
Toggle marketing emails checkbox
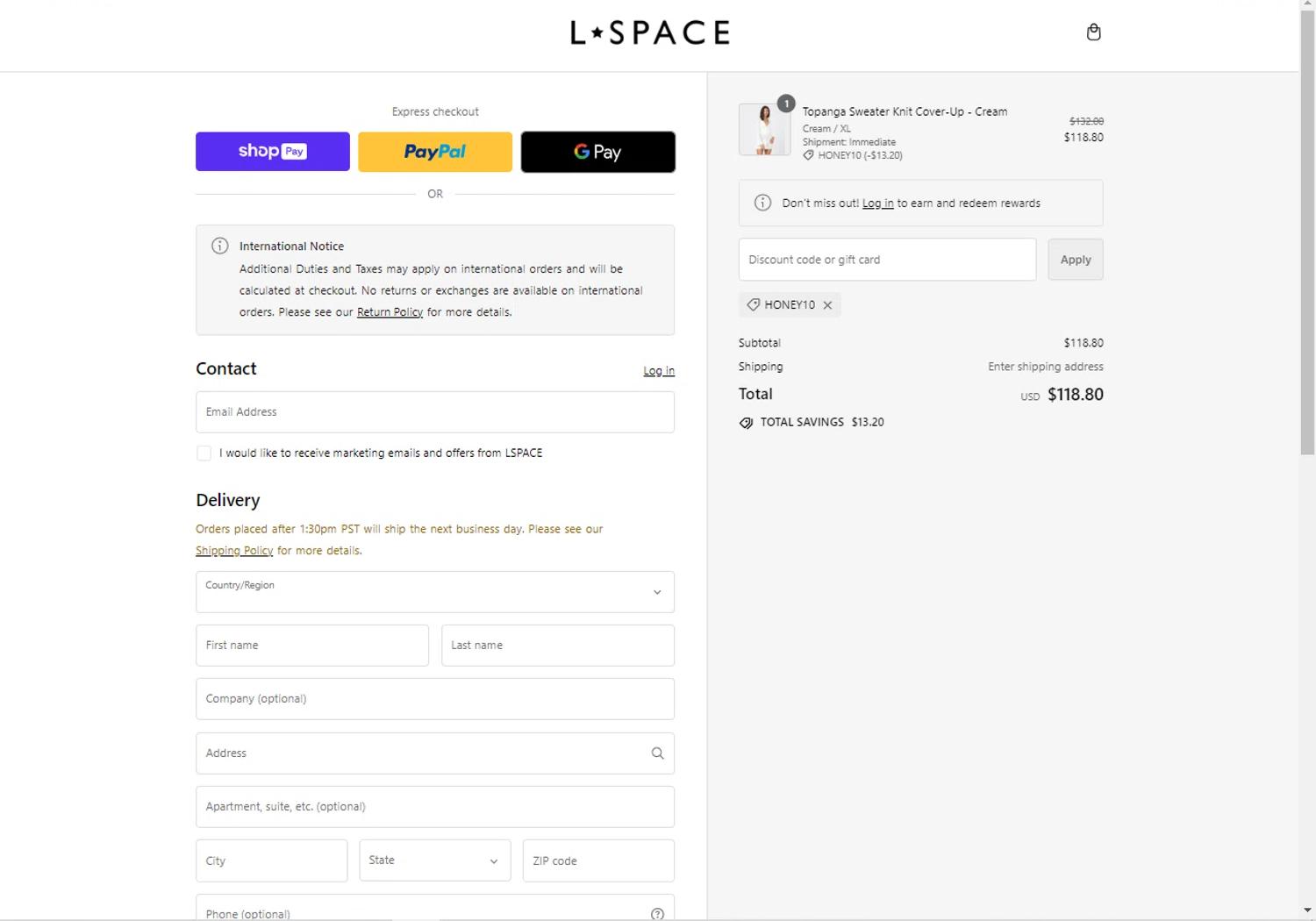[204, 453]
